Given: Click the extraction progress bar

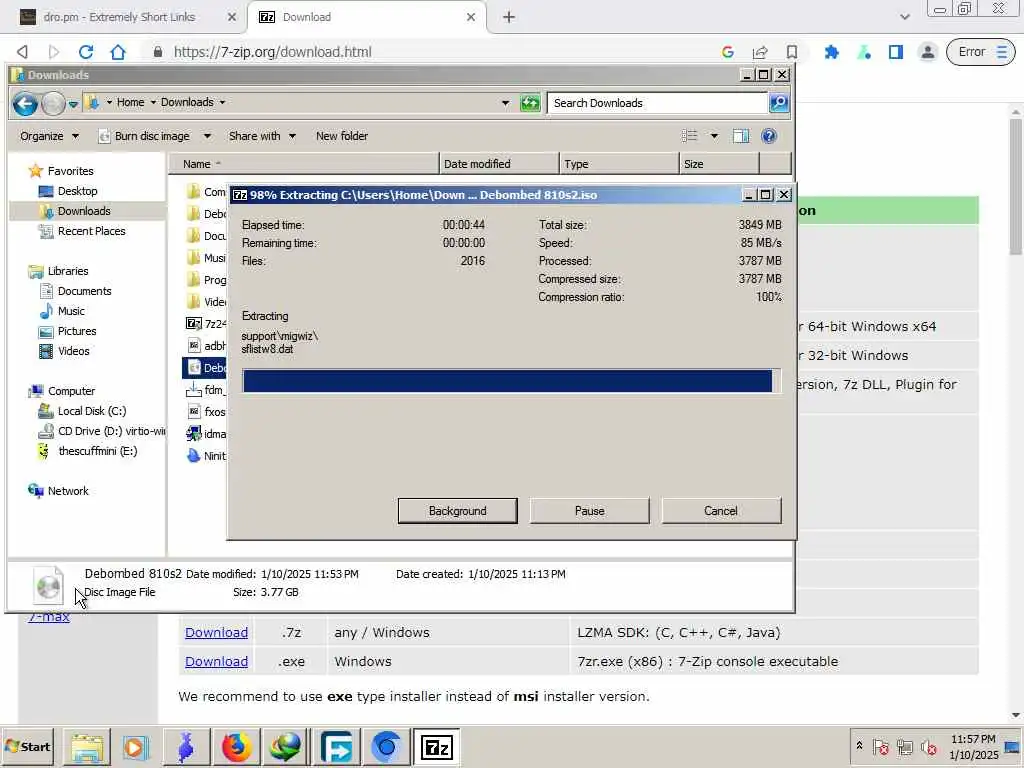Looking at the screenshot, I should click(511, 381).
